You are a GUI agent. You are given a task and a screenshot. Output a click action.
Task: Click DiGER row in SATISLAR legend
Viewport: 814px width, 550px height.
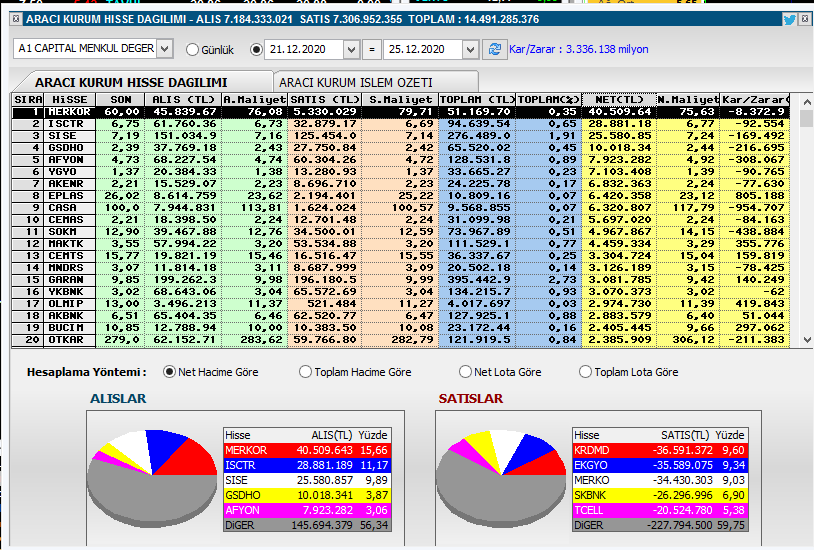pyautogui.click(x=660, y=525)
